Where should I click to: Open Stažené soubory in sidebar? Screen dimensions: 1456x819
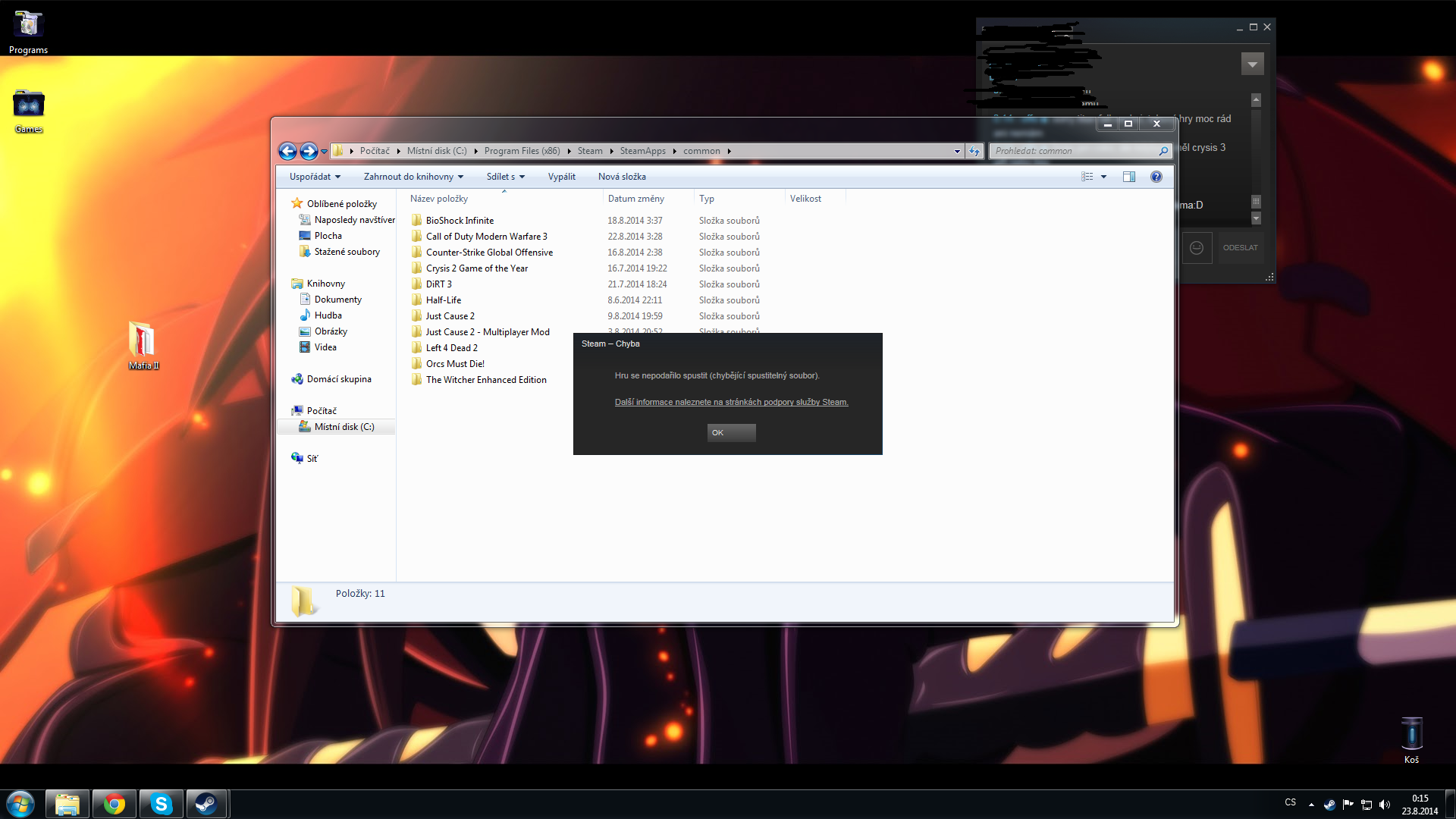pyautogui.click(x=347, y=252)
